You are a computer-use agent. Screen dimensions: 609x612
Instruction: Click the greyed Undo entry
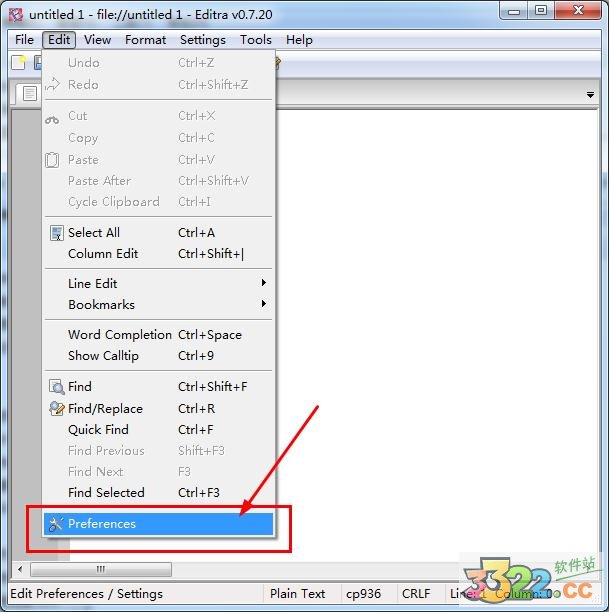158,62
